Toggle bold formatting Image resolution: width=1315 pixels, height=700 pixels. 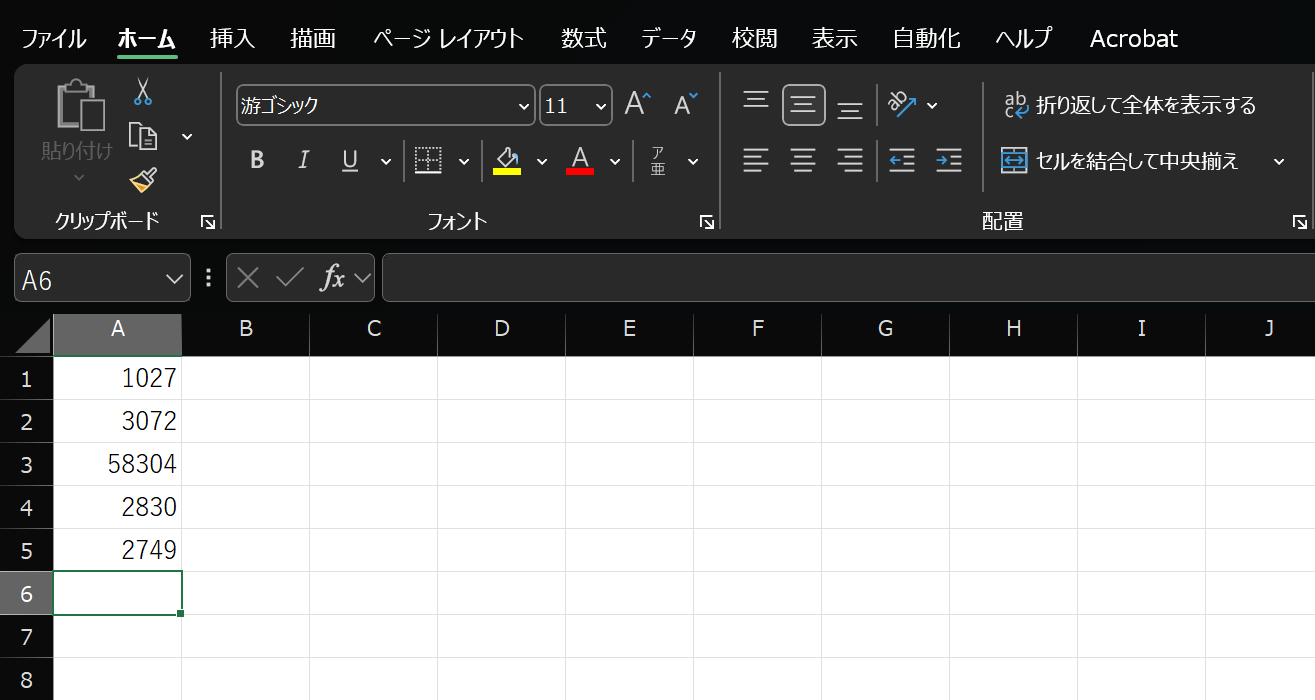click(257, 160)
